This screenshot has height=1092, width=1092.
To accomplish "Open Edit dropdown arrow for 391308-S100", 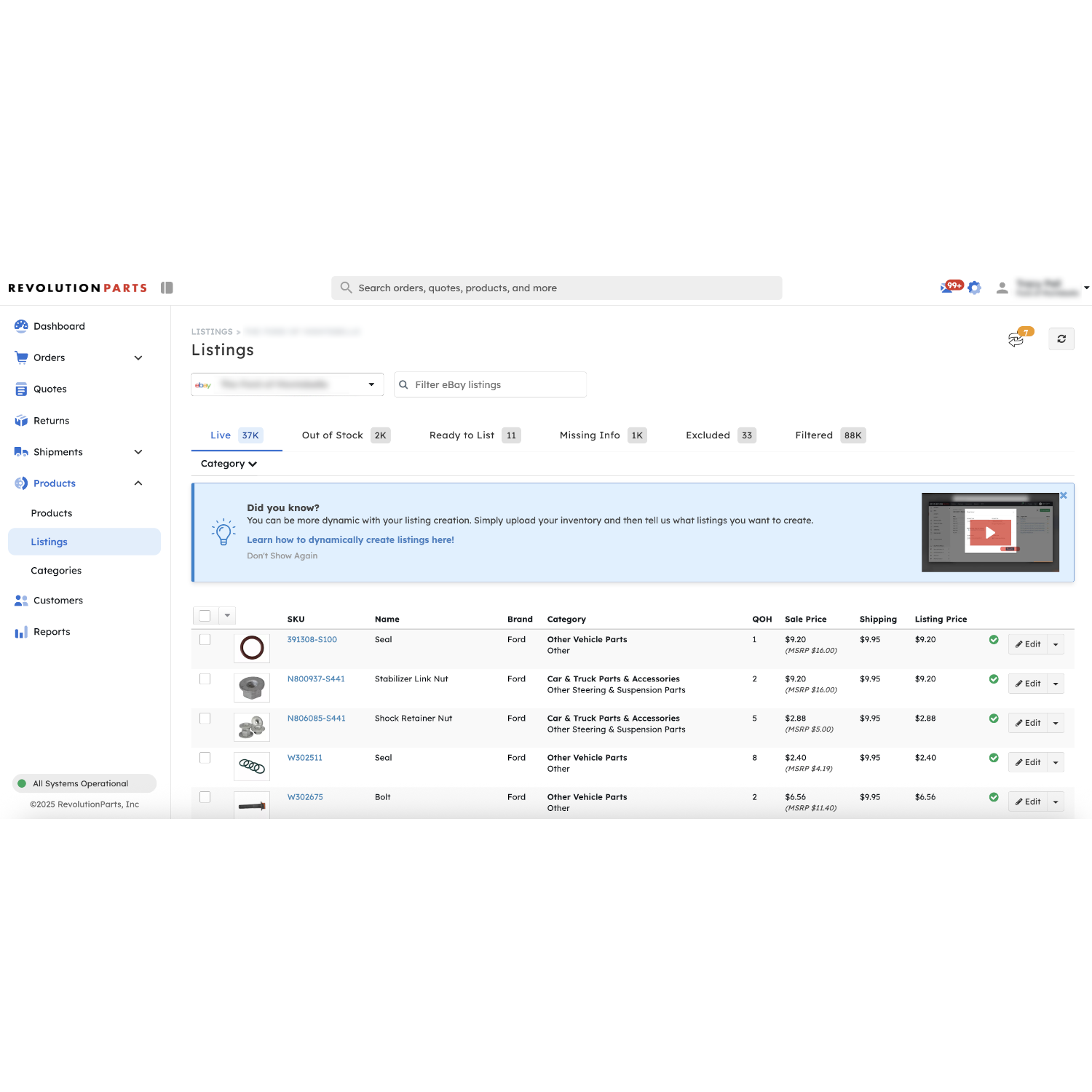I will [1056, 644].
